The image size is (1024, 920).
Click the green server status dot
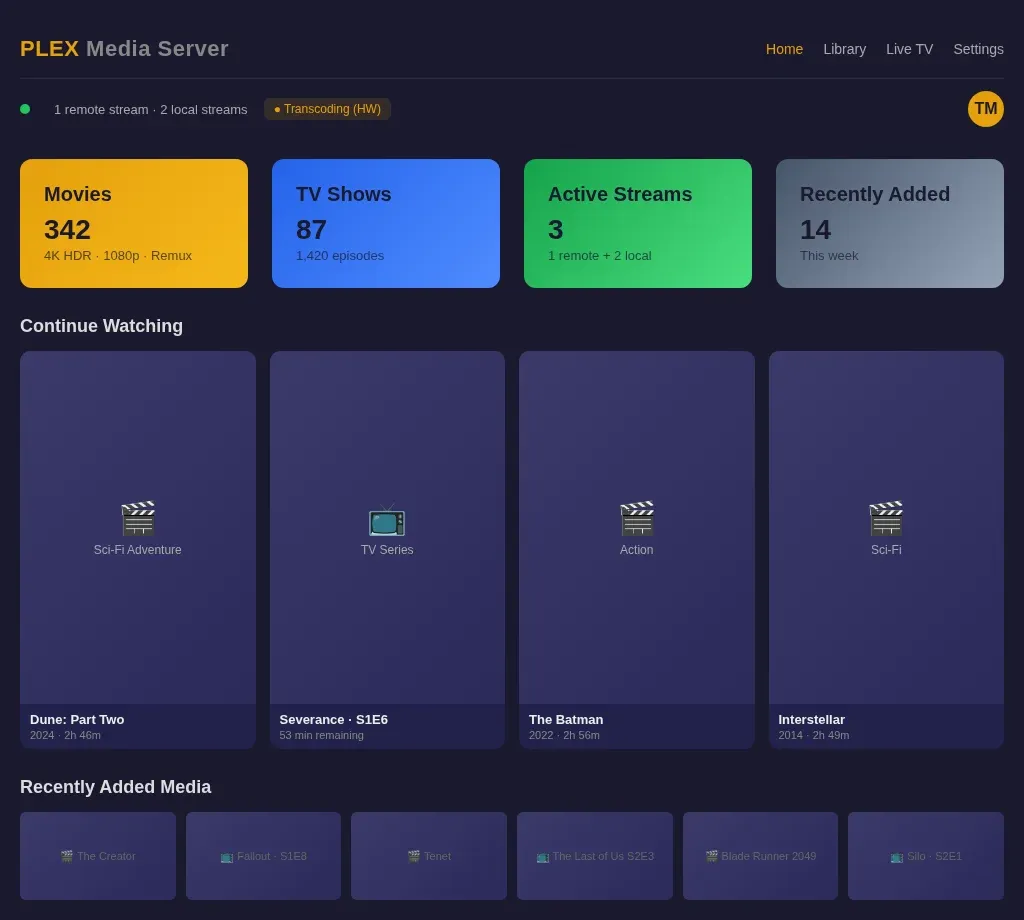point(25,109)
